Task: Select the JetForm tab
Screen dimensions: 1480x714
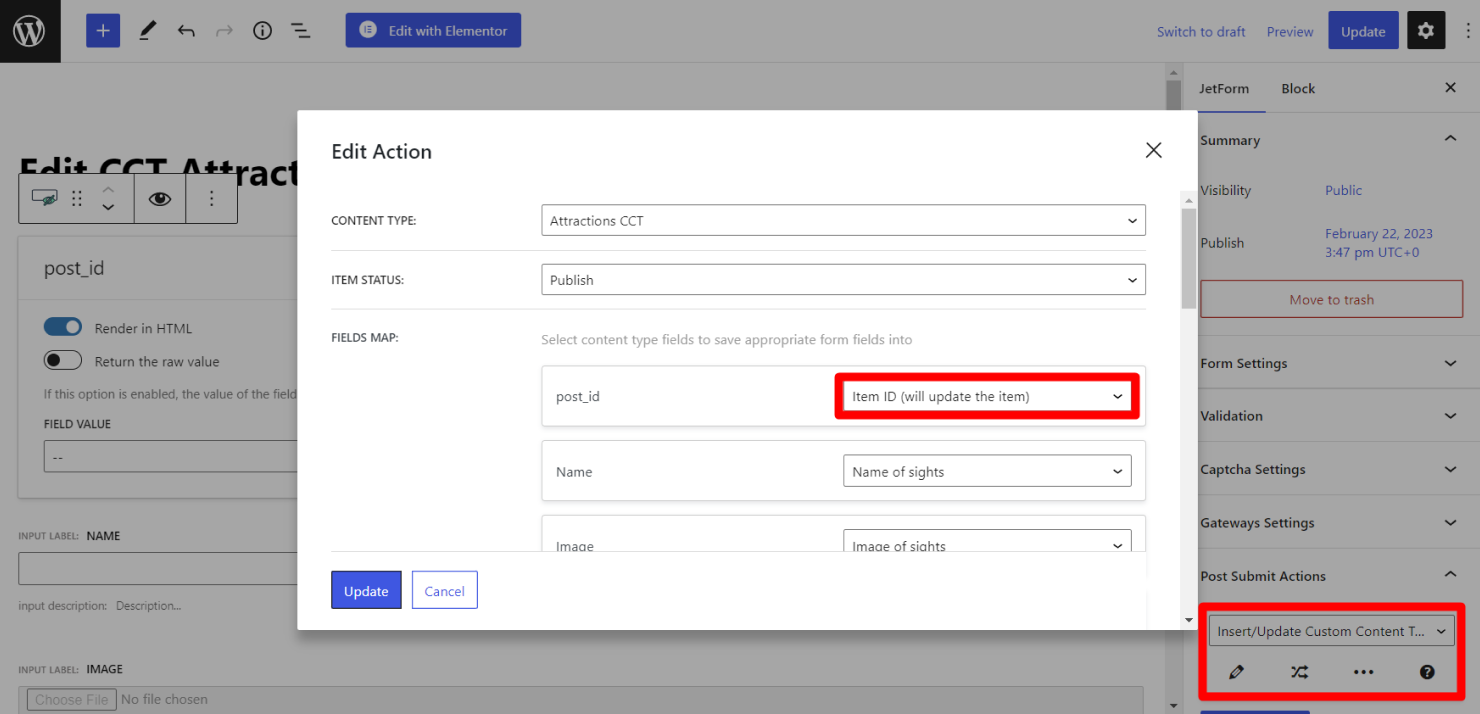Action: (1224, 89)
